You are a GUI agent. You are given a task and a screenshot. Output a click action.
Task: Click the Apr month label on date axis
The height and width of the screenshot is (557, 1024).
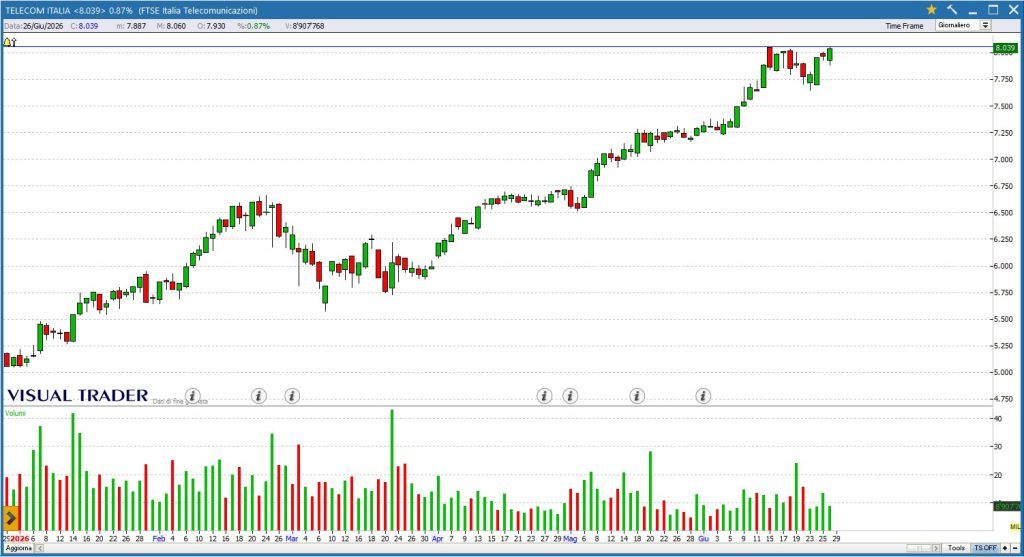[x=438, y=539]
